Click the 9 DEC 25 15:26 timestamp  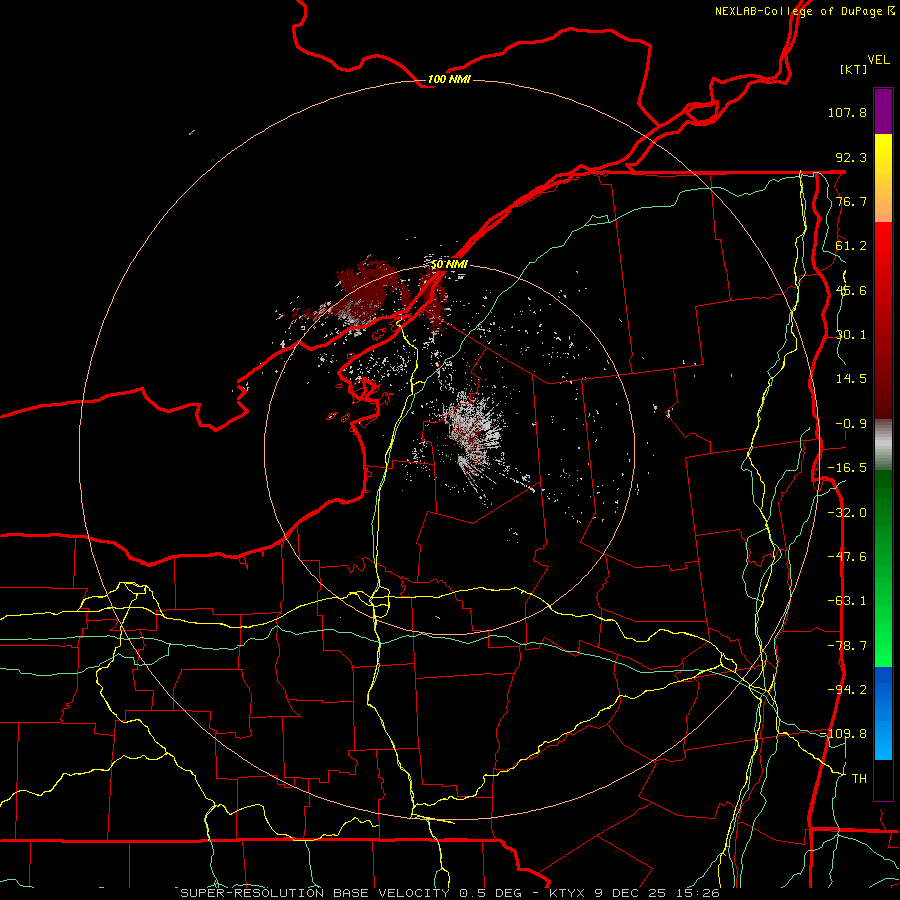pos(657,893)
